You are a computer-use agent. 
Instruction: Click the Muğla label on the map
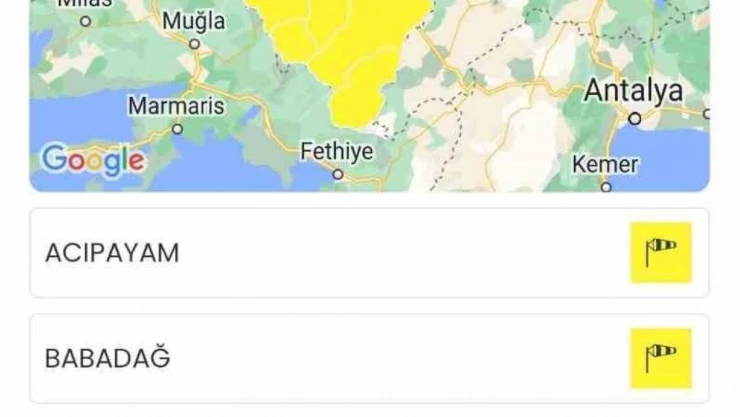[x=194, y=20]
